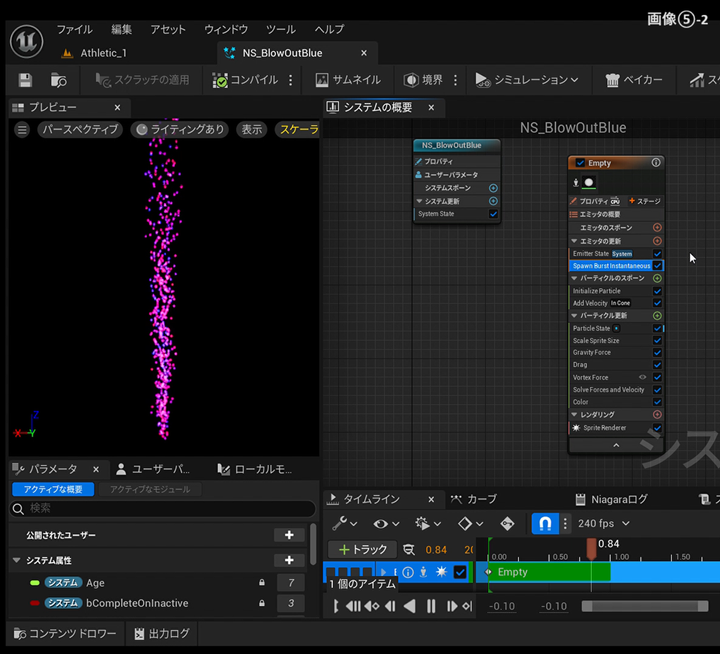720x654 pixels.
Task: Add module to パーティクル更新 with plus icon
Action: tap(657, 315)
